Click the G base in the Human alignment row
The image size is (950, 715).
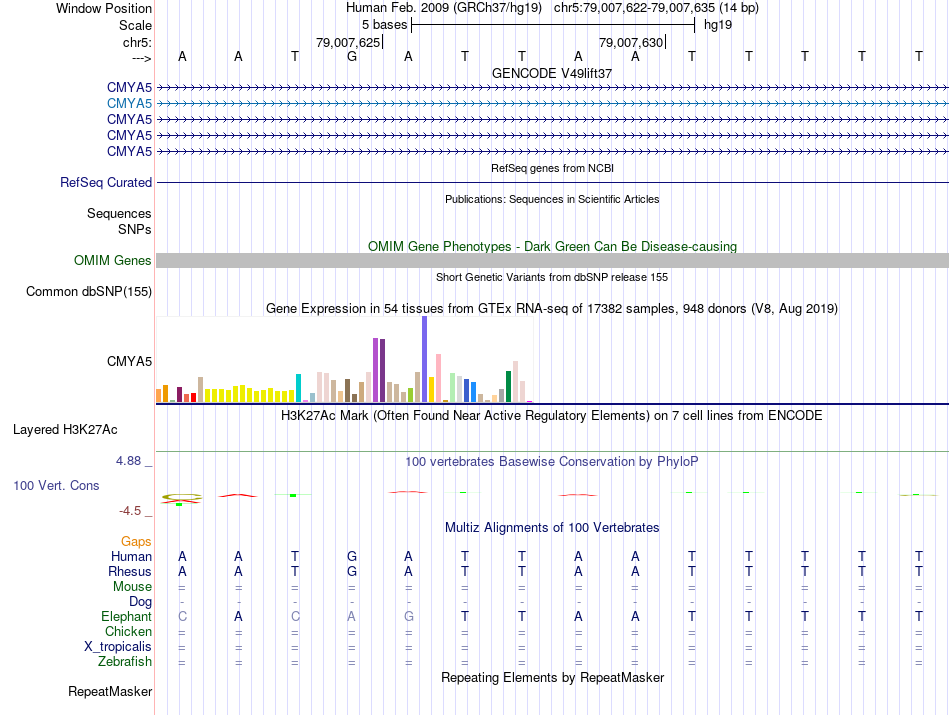click(352, 556)
